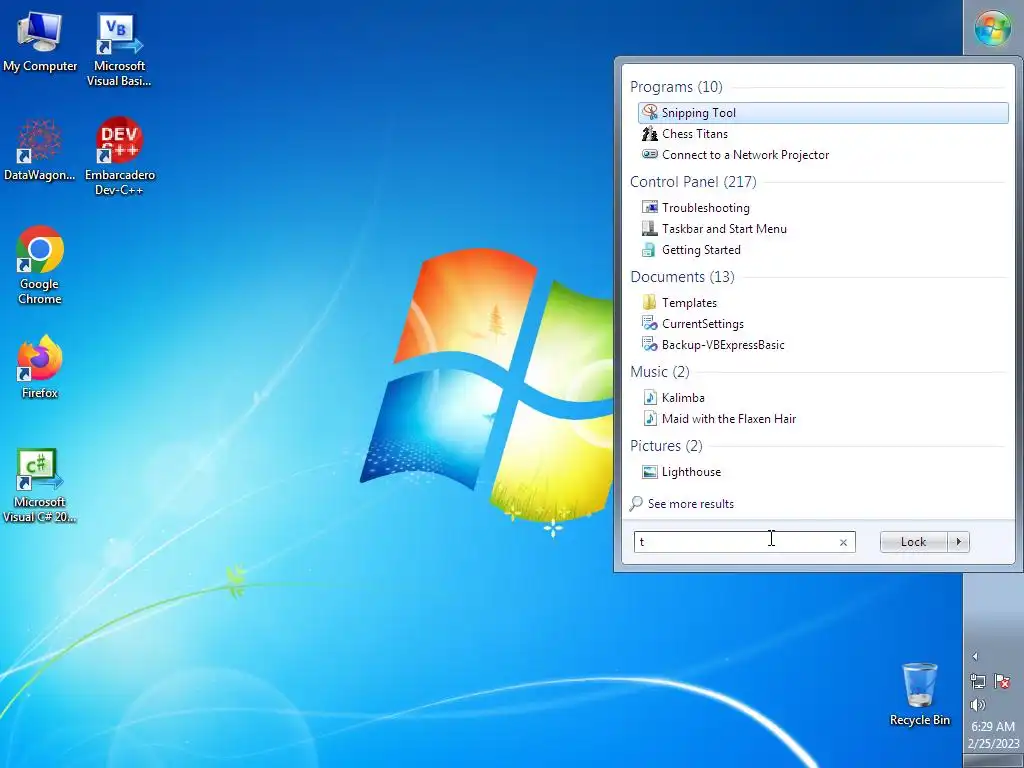Click See more results link
Image resolution: width=1024 pixels, height=768 pixels.
click(691, 504)
